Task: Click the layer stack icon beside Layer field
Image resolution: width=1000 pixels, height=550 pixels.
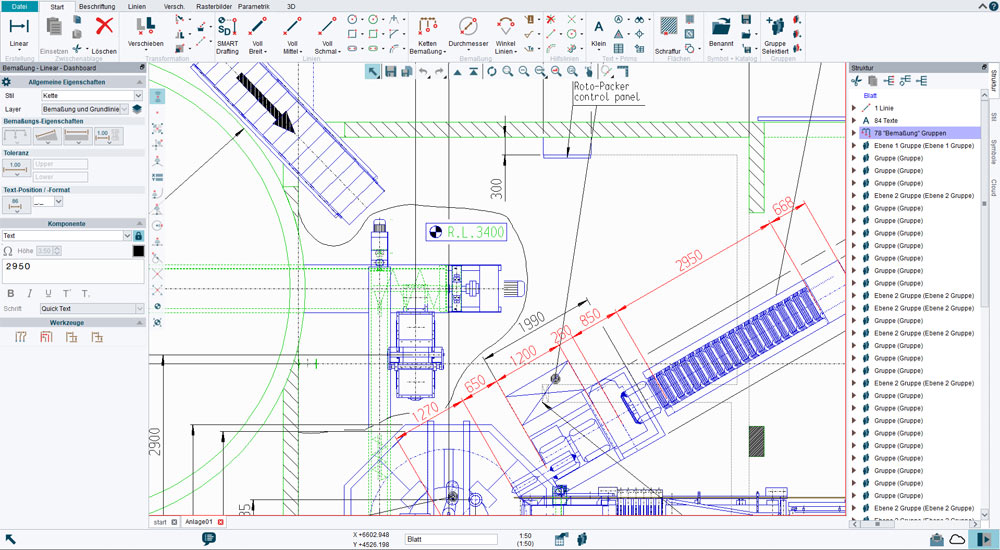Action: (x=136, y=109)
